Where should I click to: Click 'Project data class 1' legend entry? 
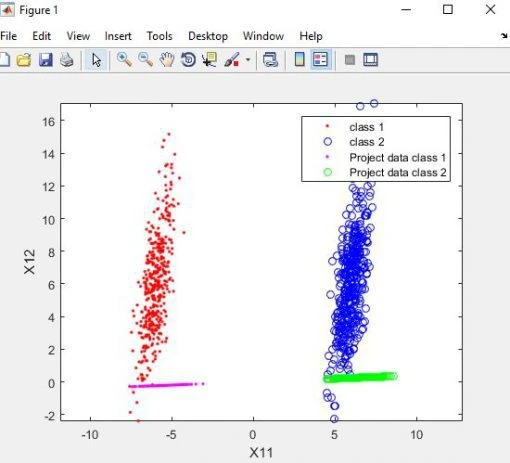point(398,157)
